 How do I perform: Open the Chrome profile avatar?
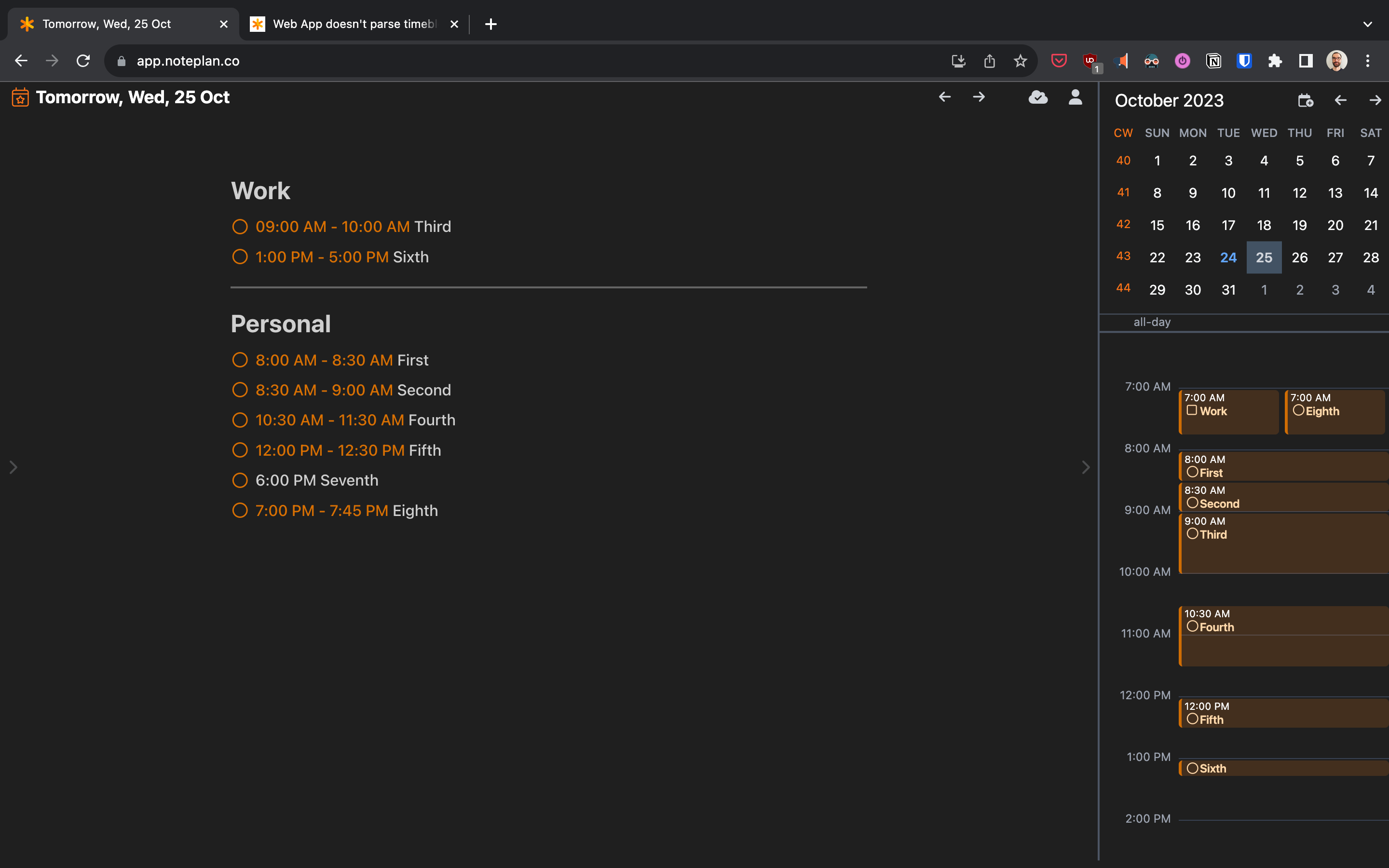[x=1337, y=61]
